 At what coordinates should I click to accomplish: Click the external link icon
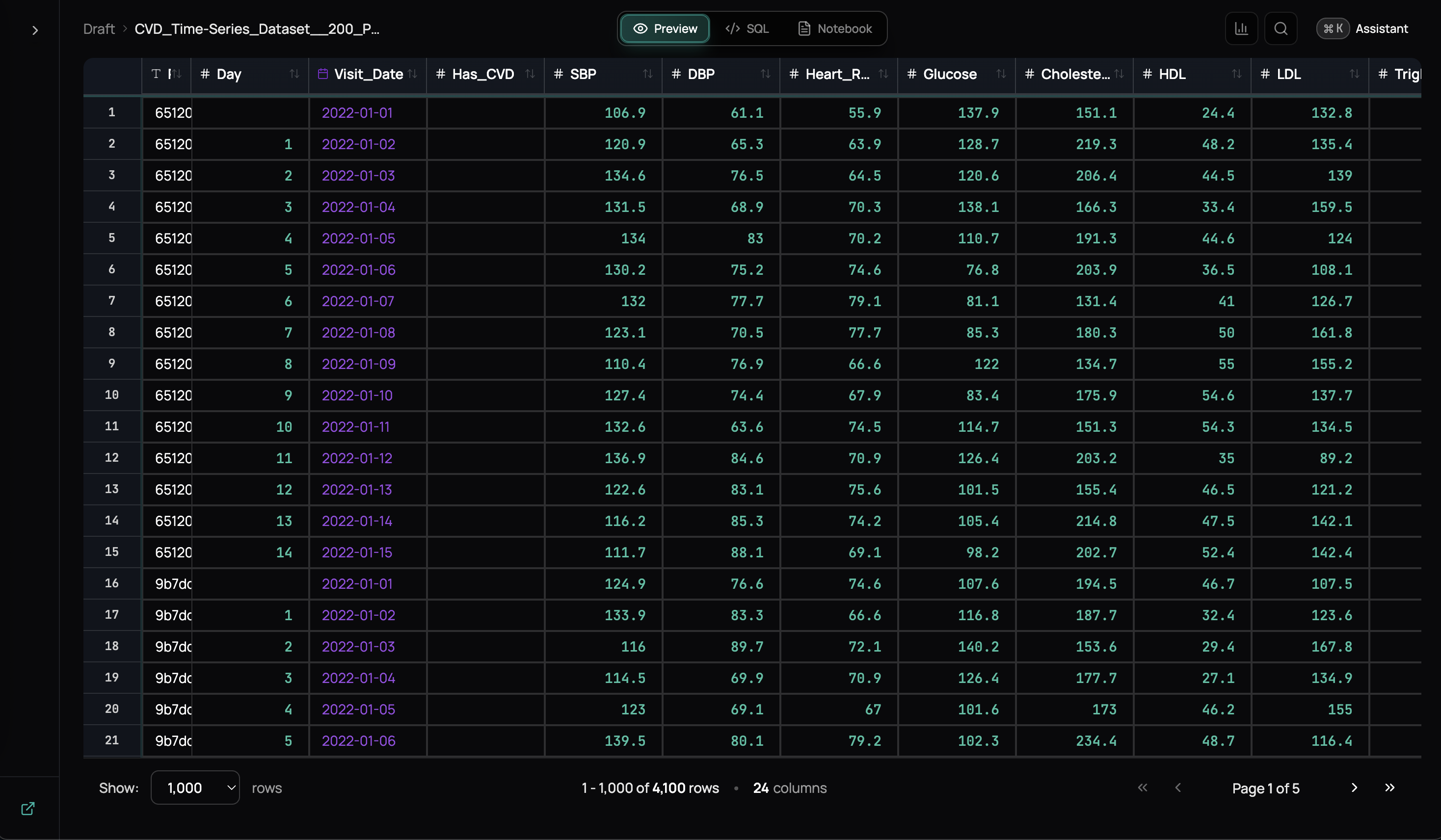click(27, 809)
